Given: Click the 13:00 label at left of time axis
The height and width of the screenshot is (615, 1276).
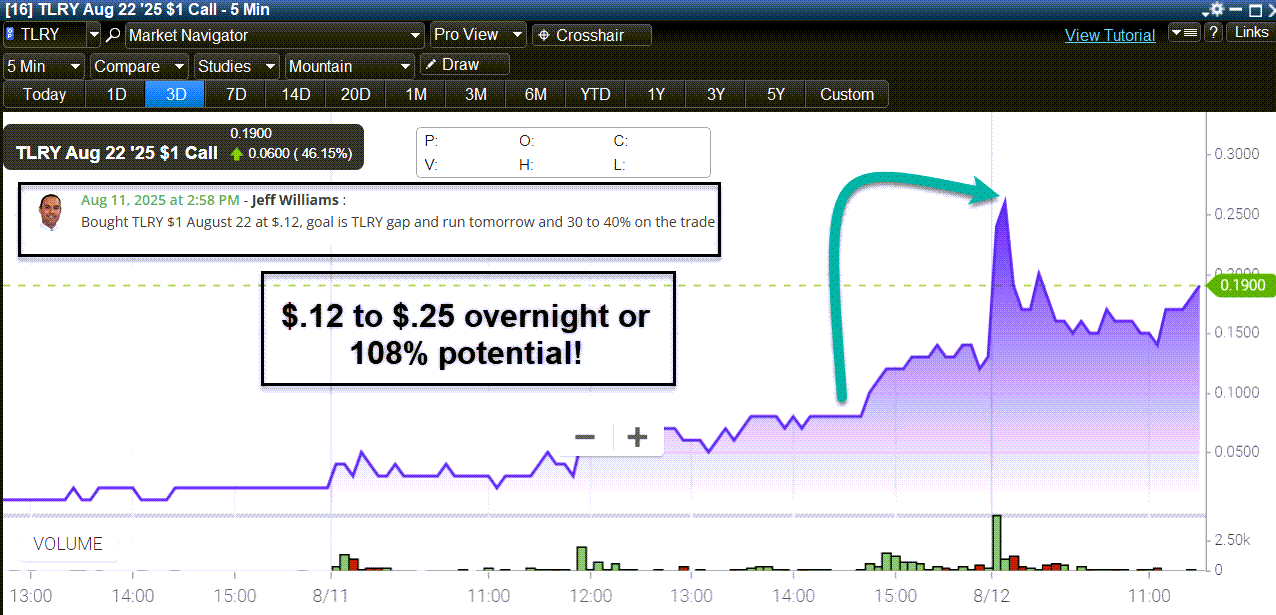Looking at the screenshot, I should [30, 596].
